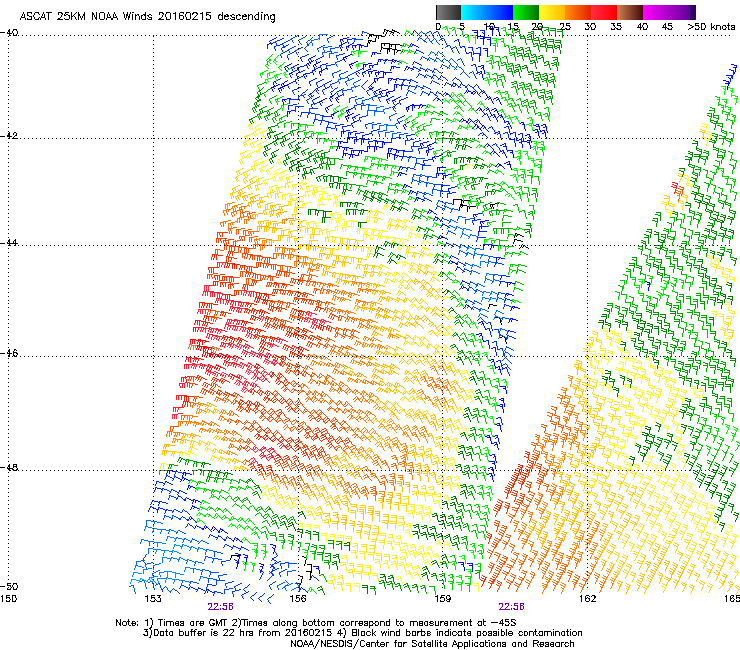Click the longitude label '162'
The image size is (740, 650).
point(587,599)
